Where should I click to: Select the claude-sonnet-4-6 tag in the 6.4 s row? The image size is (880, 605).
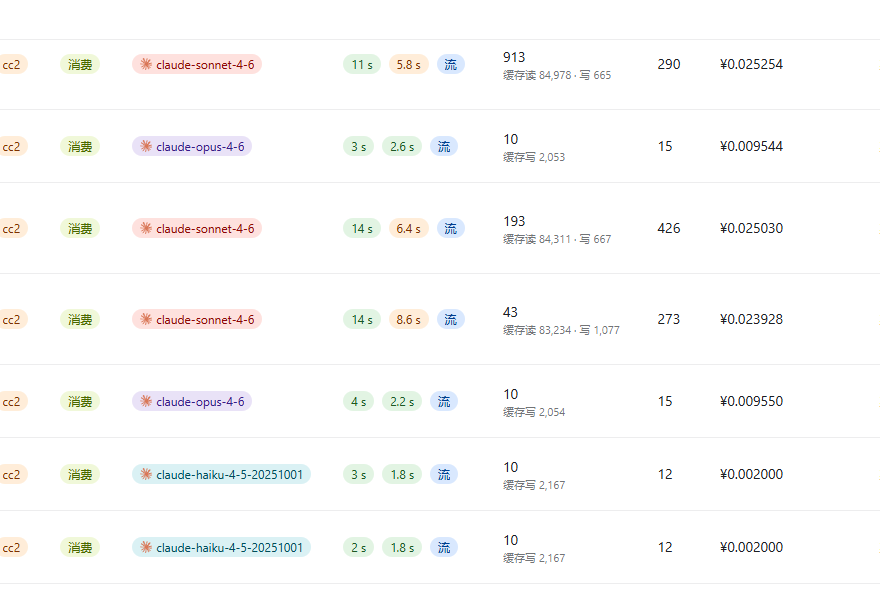pyautogui.click(x=197, y=228)
